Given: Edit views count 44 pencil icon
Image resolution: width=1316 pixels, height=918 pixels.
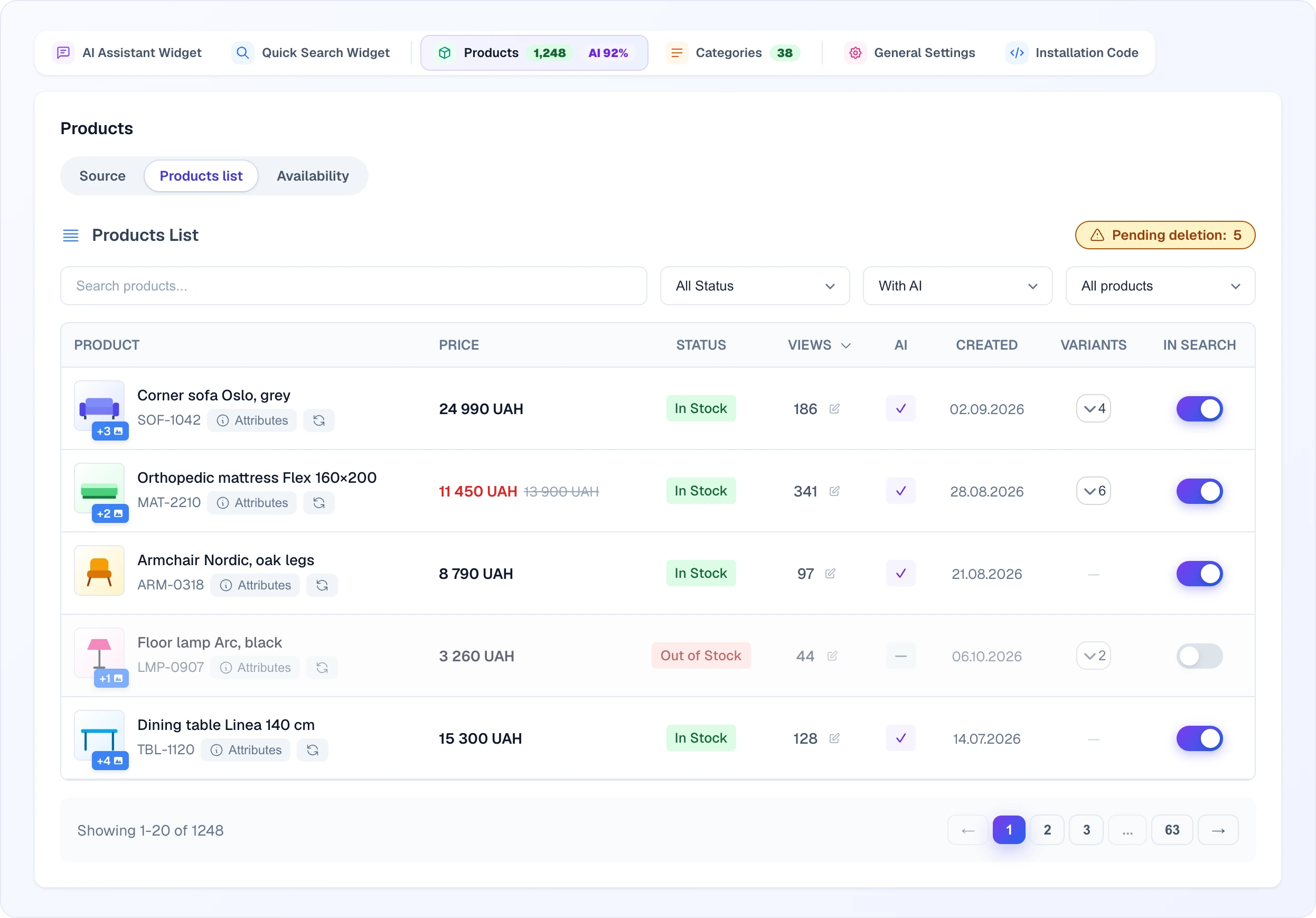Looking at the screenshot, I should [832, 656].
